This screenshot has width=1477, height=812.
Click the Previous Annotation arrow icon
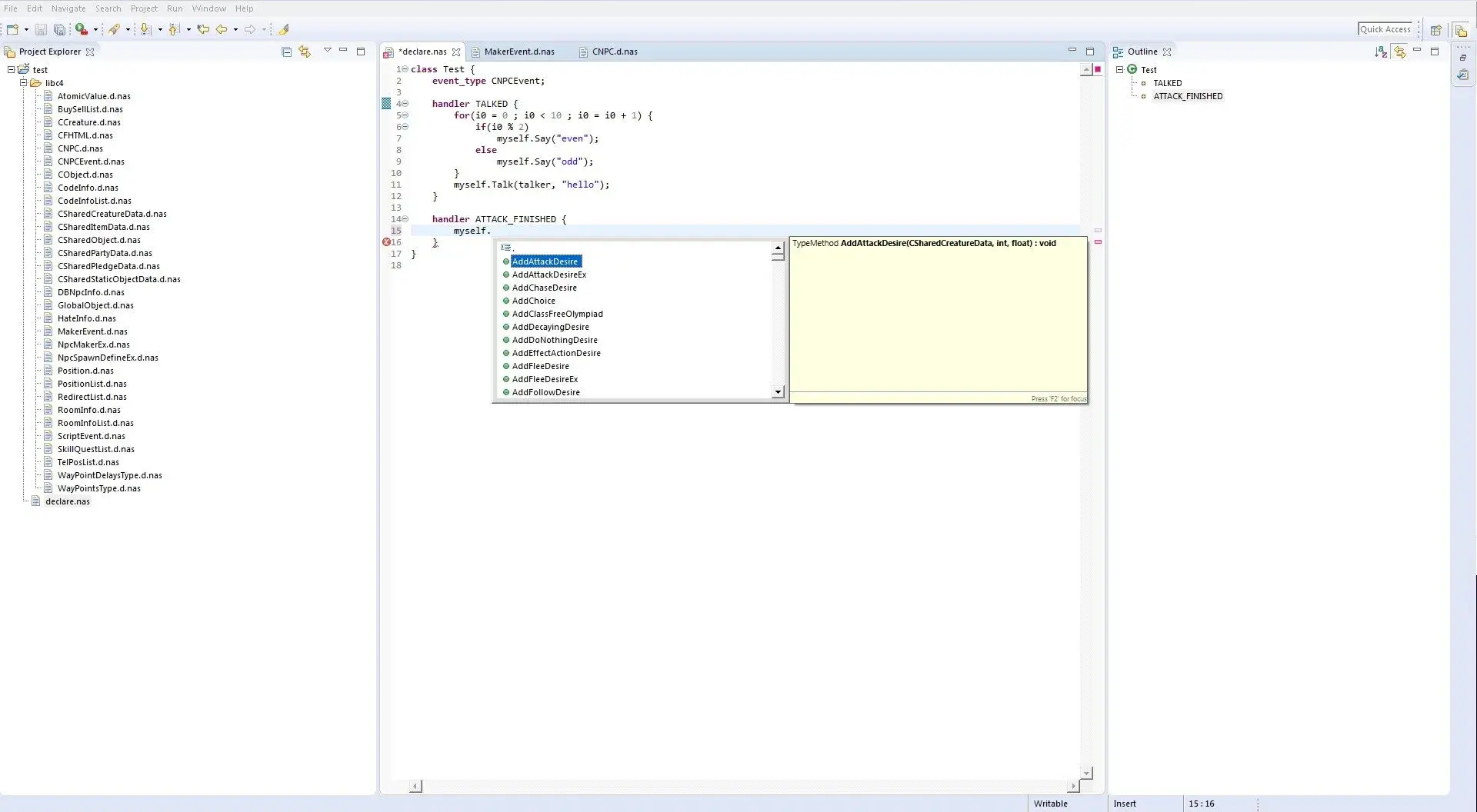174,29
